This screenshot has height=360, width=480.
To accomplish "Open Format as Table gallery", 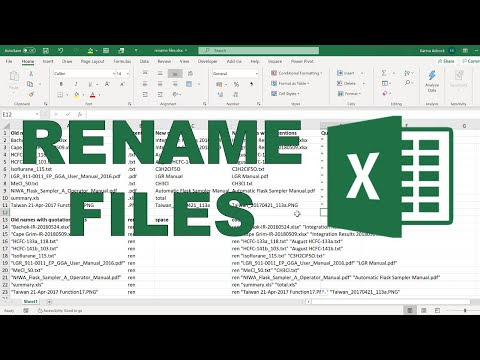I will [290, 83].
